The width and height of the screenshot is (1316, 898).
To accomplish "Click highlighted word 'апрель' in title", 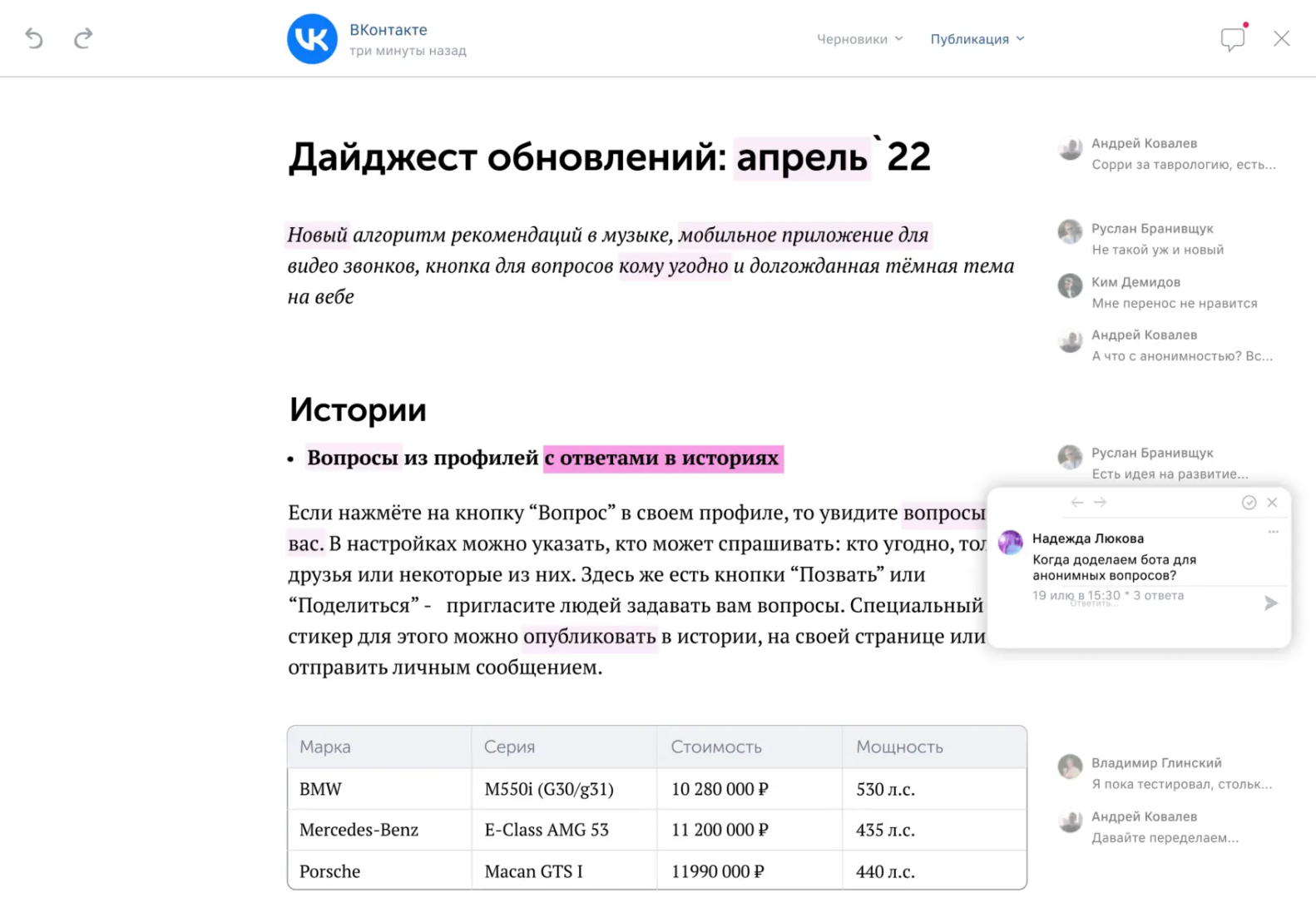I will 802,157.
